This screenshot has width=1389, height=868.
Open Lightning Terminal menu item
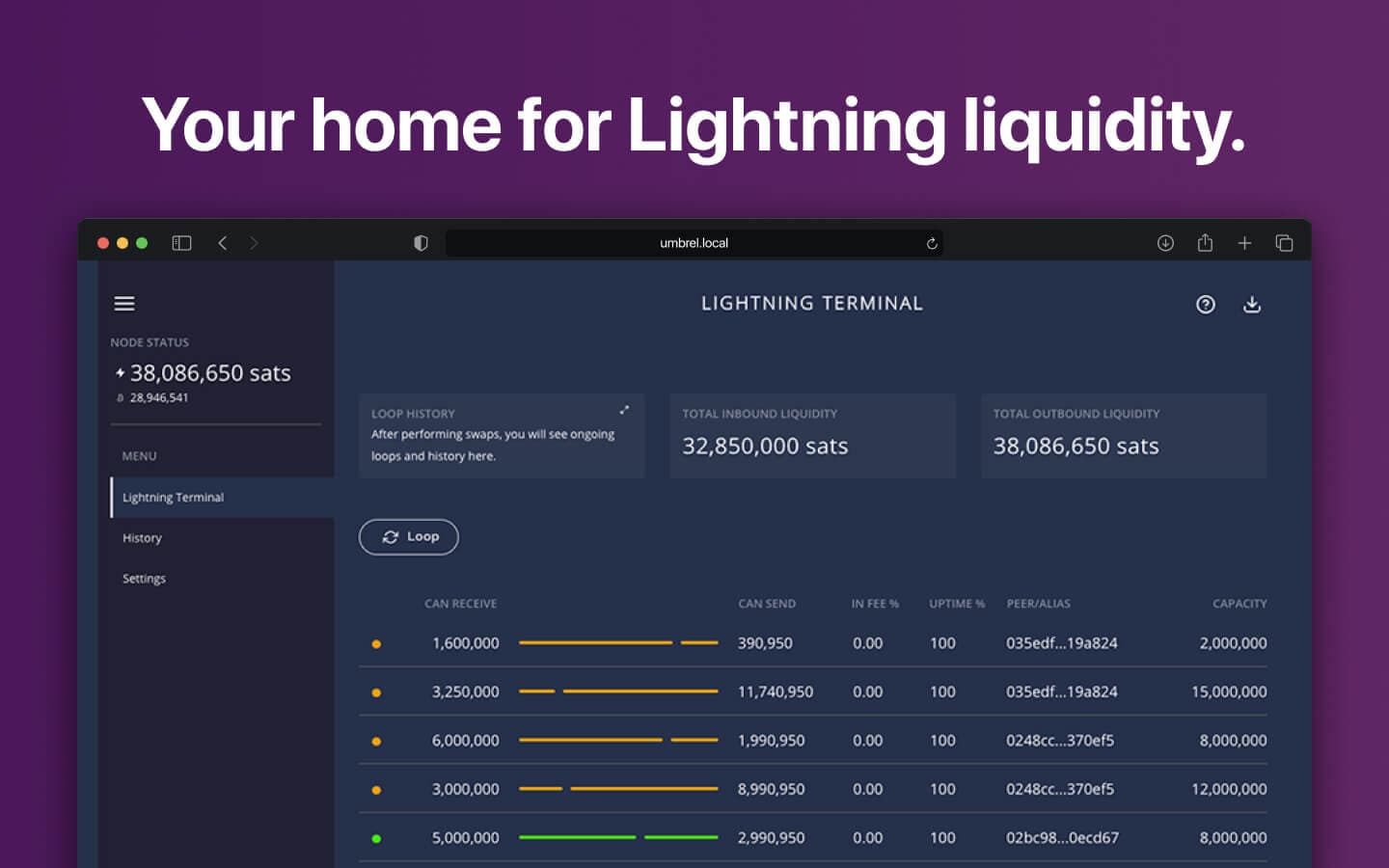tap(223, 498)
